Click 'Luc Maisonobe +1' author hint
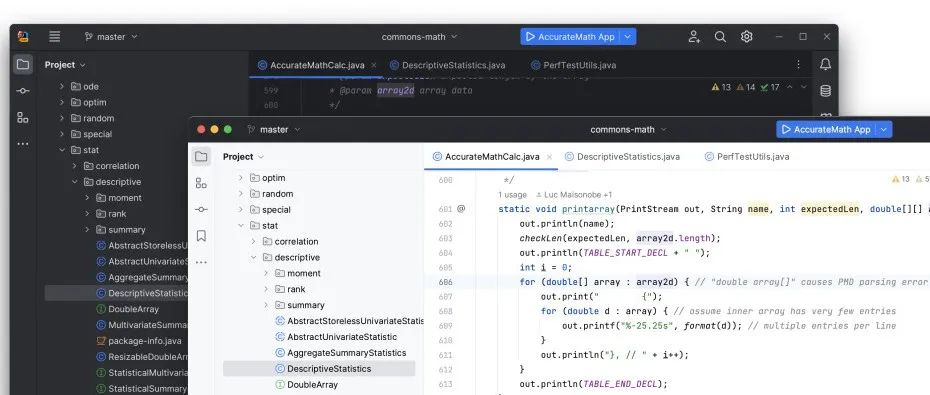Screen dimensions: 930x395 pyautogui.click(x=574, y=195)
